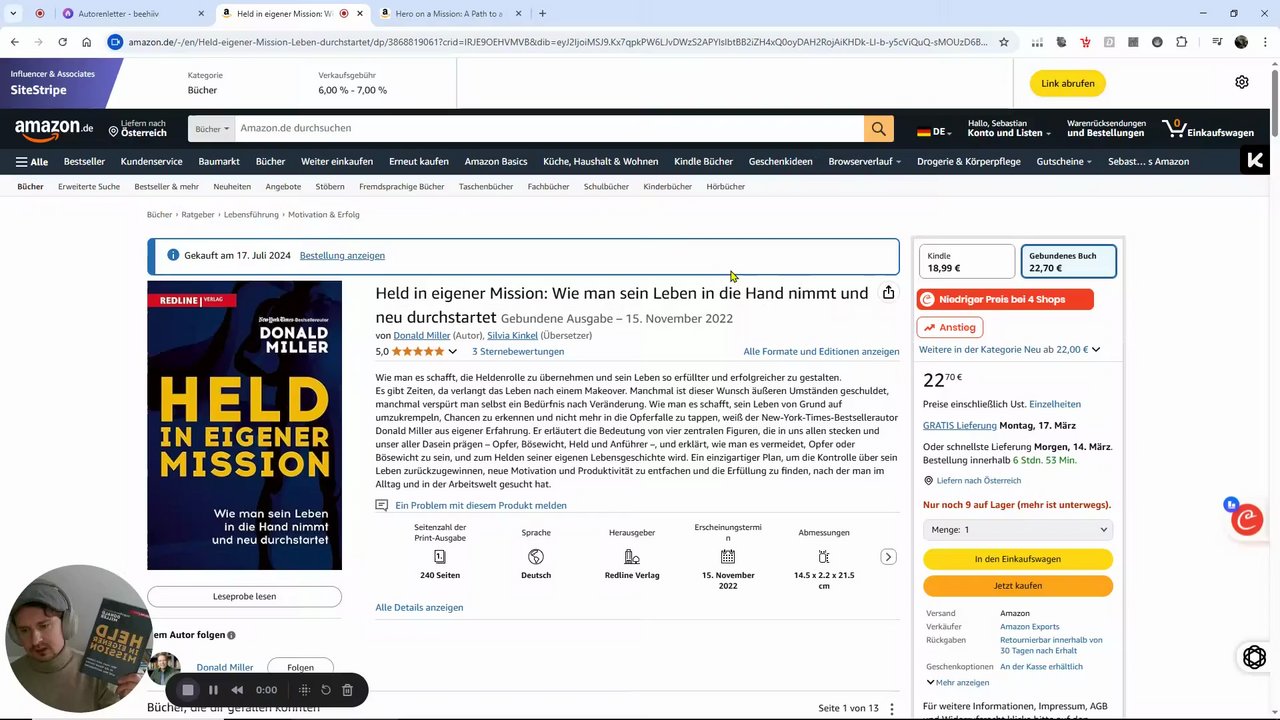1280x720 pixels.
Task: Expand the star ratings popover arrow
Action: (452, 352)
